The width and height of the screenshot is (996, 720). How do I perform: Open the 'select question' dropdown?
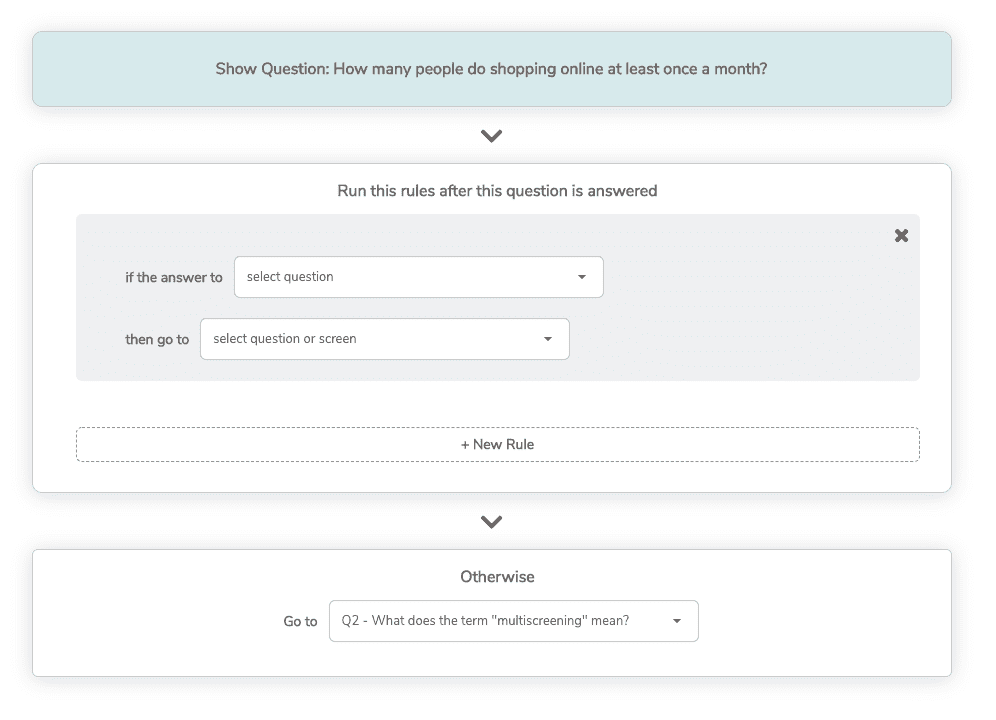[419, 277]
